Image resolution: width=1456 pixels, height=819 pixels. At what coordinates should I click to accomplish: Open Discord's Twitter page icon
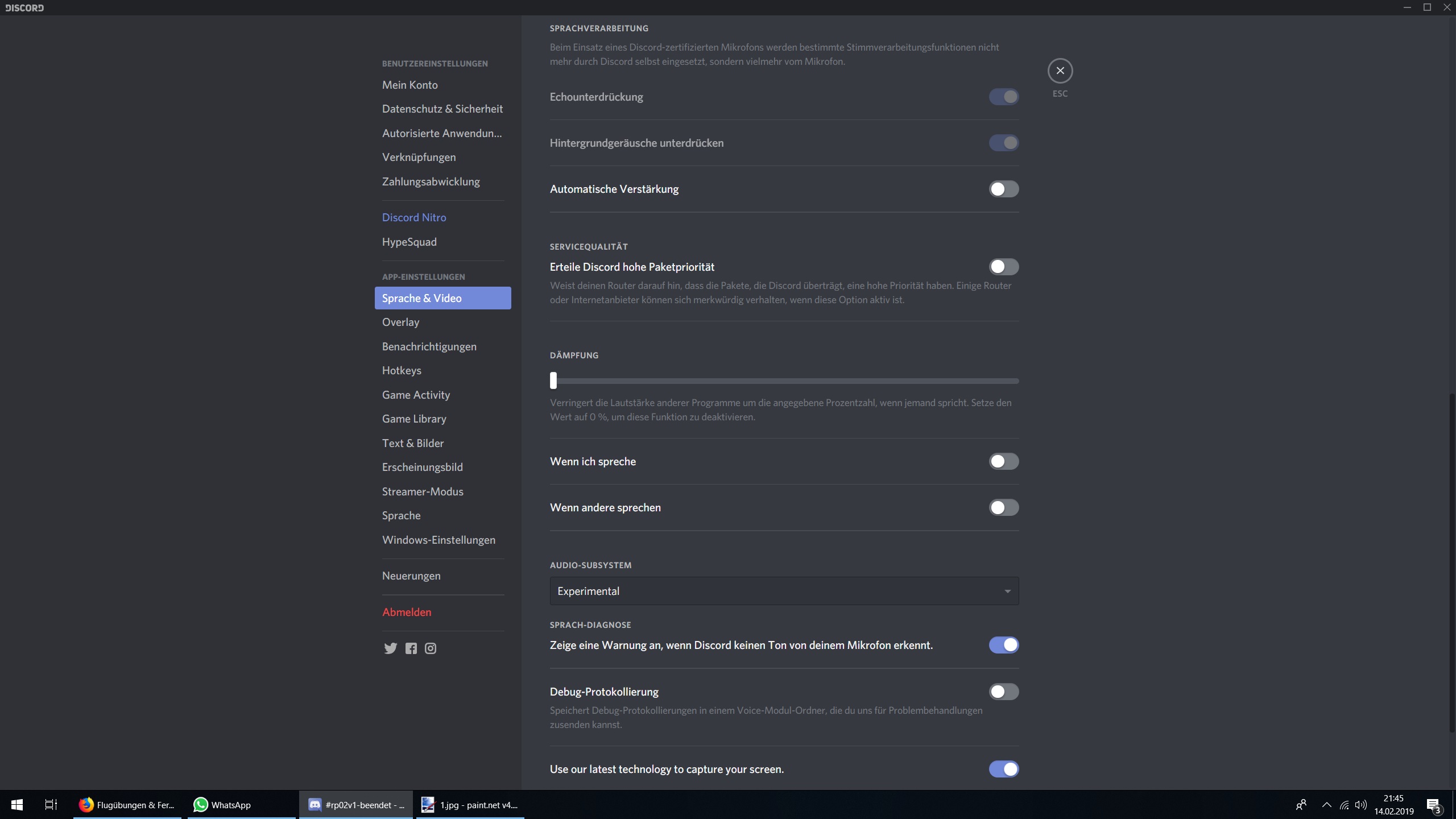(x=390, y=648)
